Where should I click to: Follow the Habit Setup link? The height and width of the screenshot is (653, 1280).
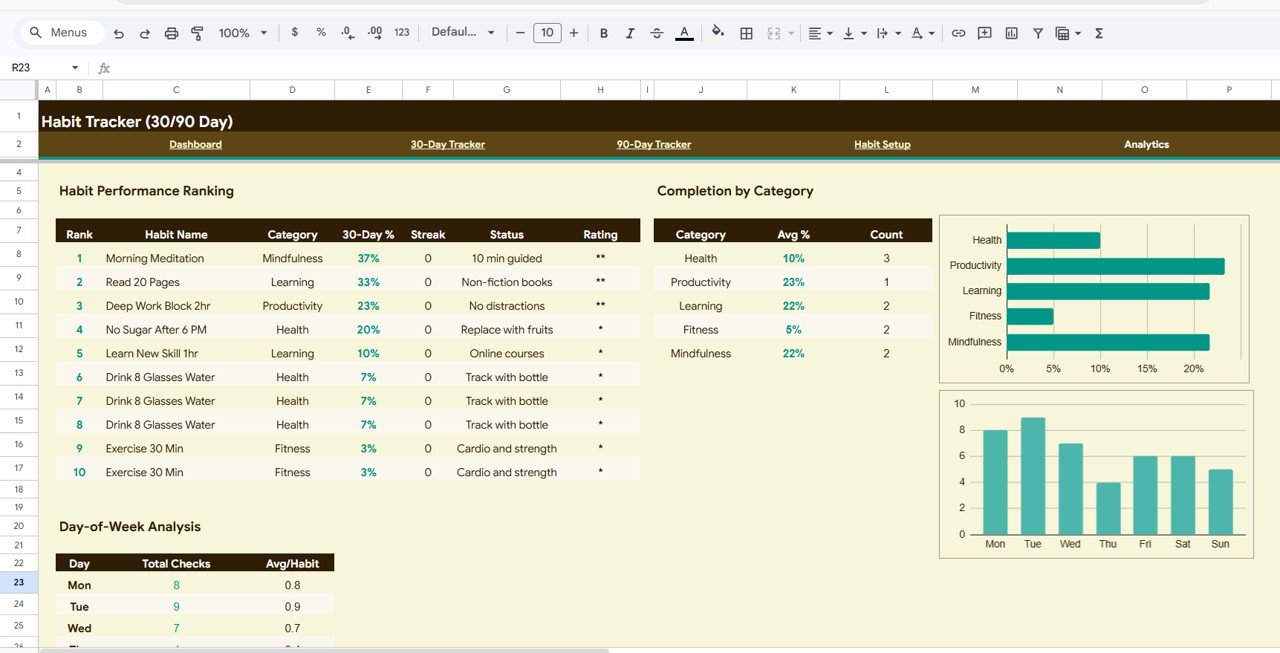pyautogui.click(x=882, y=144)
